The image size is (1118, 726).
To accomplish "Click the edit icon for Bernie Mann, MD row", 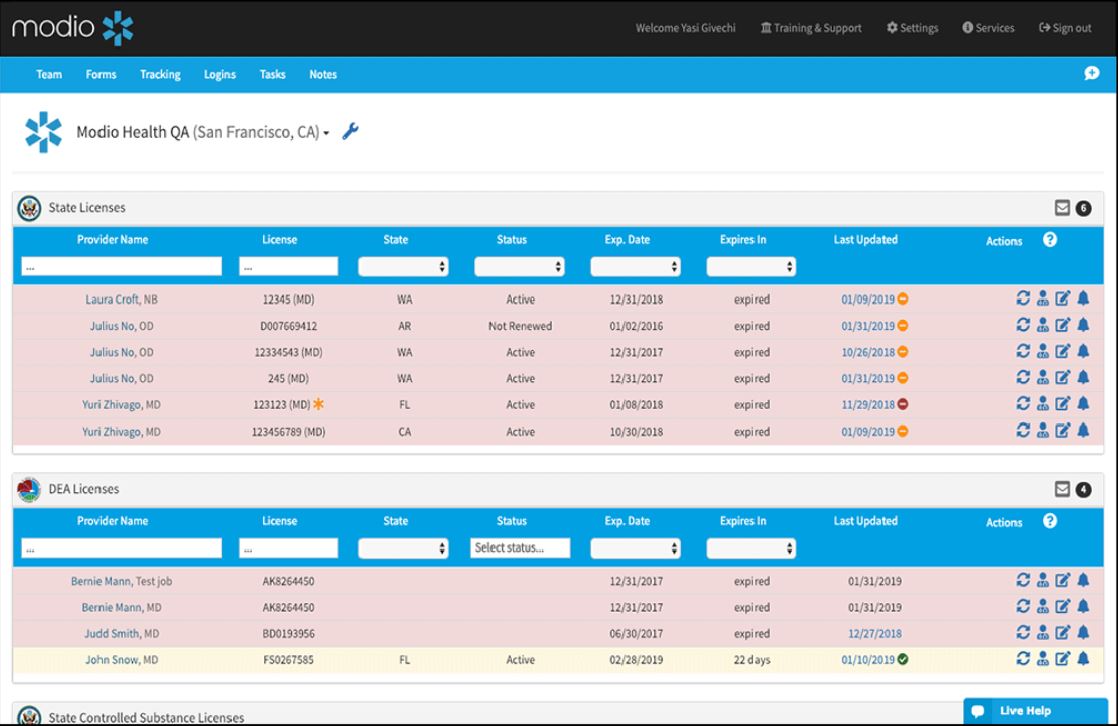I will [x=1062, y=606].
